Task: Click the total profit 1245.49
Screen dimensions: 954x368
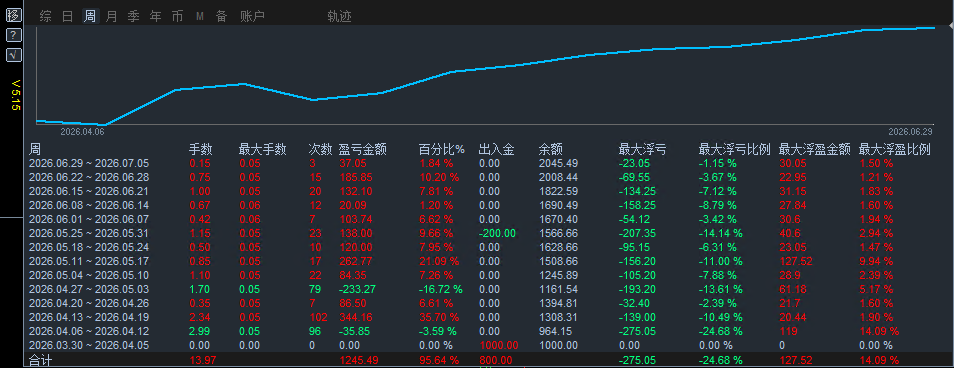Action: tap(358, 360)
